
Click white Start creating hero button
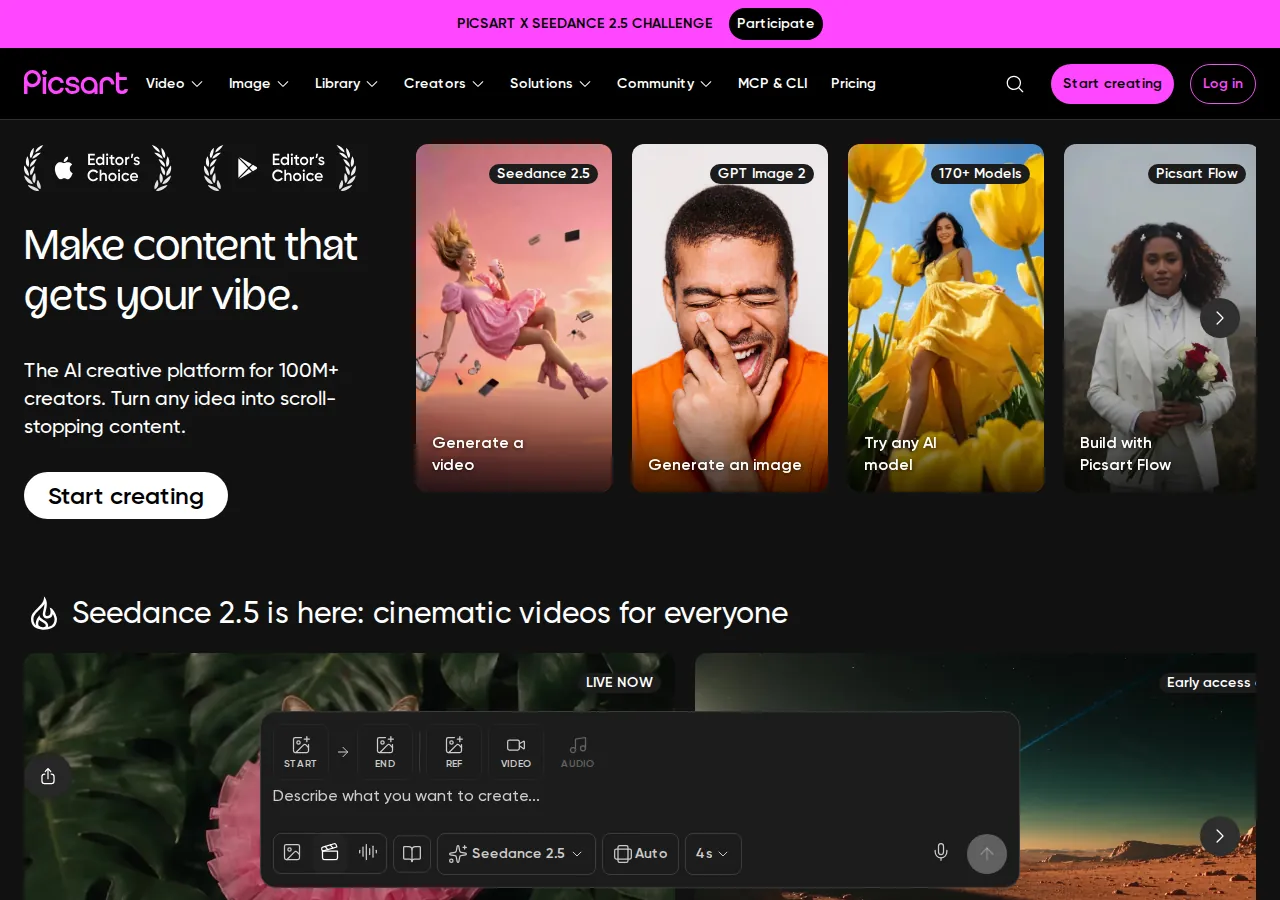tap(126, 496)
